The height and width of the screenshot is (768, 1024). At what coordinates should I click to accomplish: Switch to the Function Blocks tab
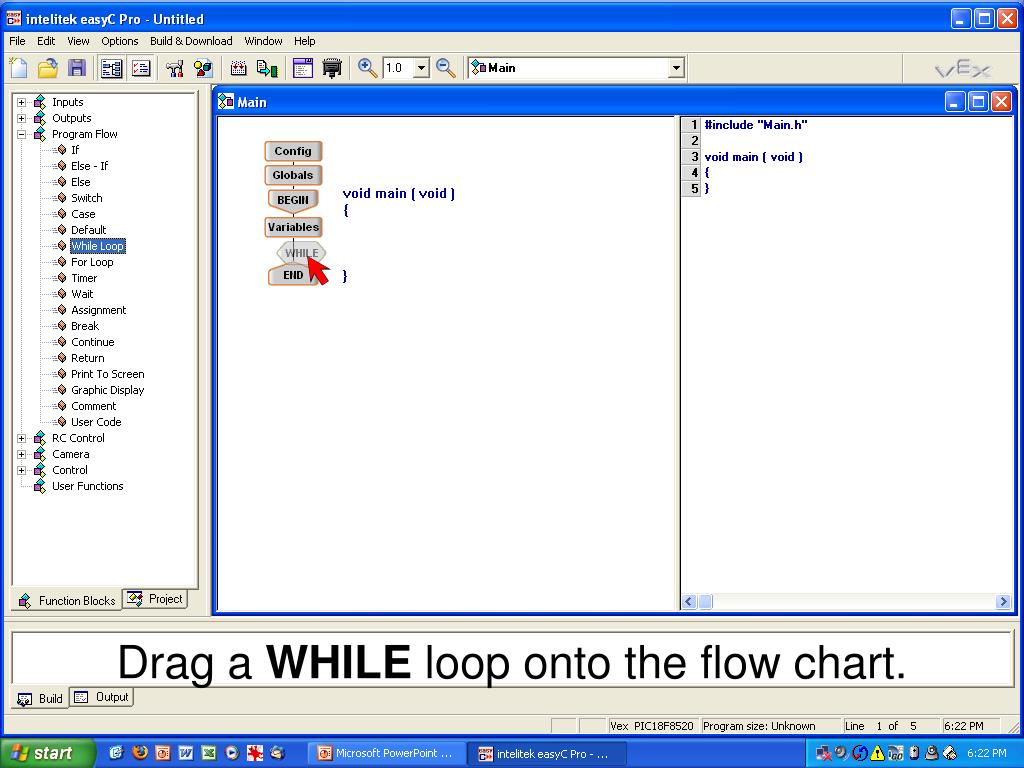67,600
